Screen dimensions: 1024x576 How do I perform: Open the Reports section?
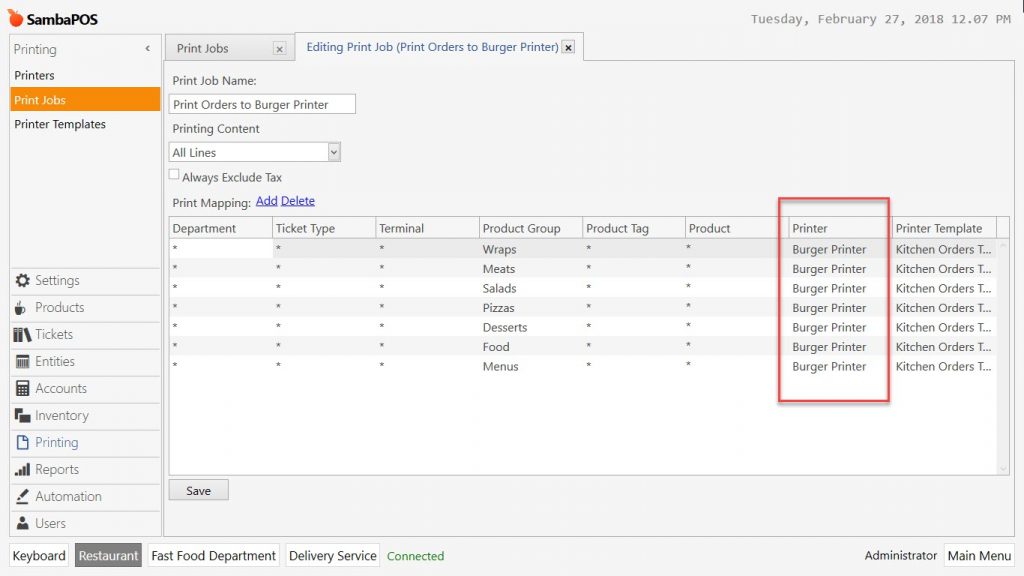coord(57,470)
